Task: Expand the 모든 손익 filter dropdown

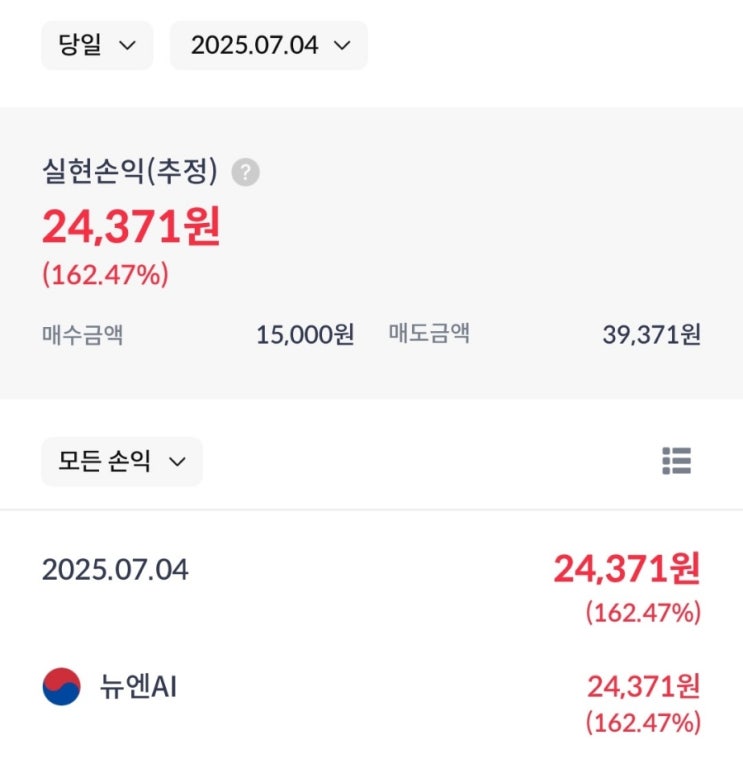Action: click(122, 461)
